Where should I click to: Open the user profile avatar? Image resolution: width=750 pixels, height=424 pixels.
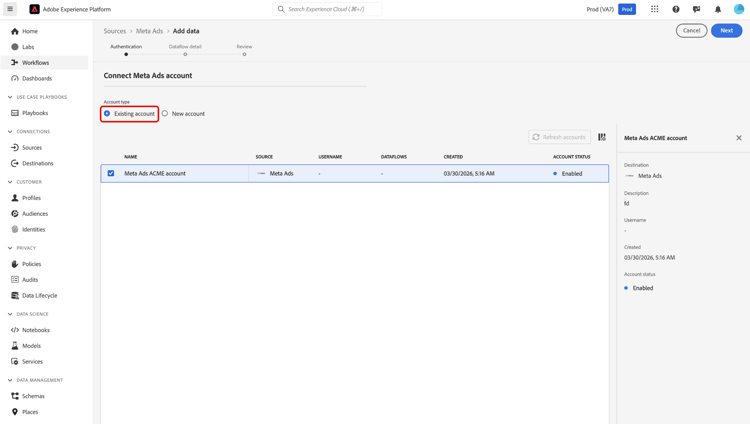pos(739,9)
